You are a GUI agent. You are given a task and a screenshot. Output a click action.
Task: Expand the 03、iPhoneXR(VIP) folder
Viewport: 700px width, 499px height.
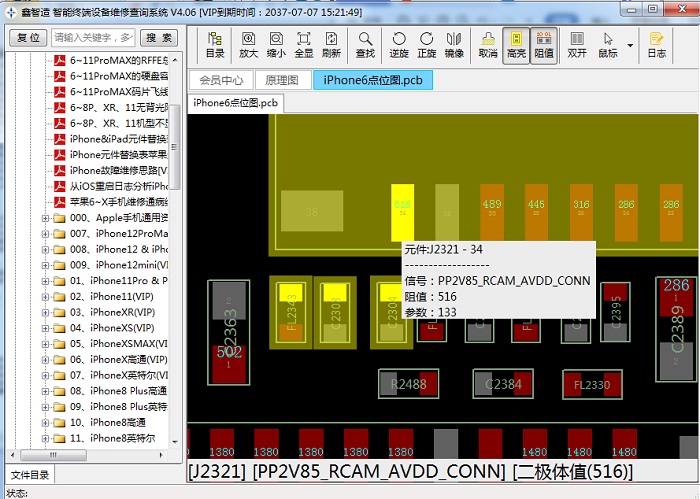pos(45,312)
